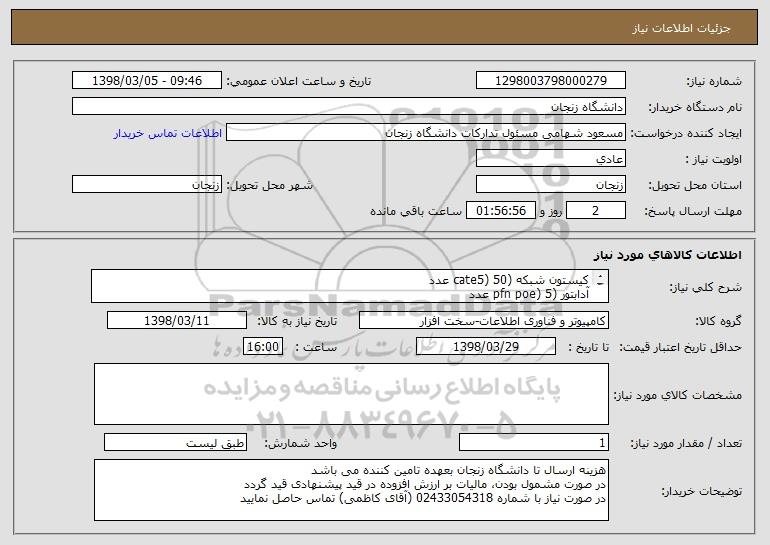Click the remaining time field 01:56:56
Image resolution: width=770 pixels, height=545 pixels.
500,211
